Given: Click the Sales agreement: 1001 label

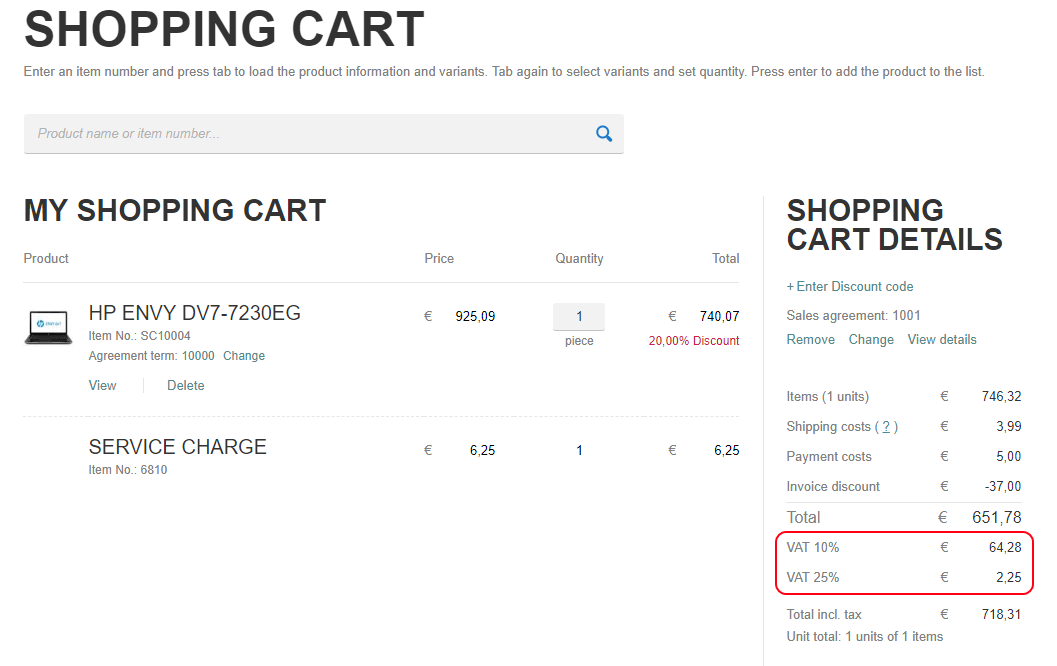Looking at the screenshot, I should [853, 315].
